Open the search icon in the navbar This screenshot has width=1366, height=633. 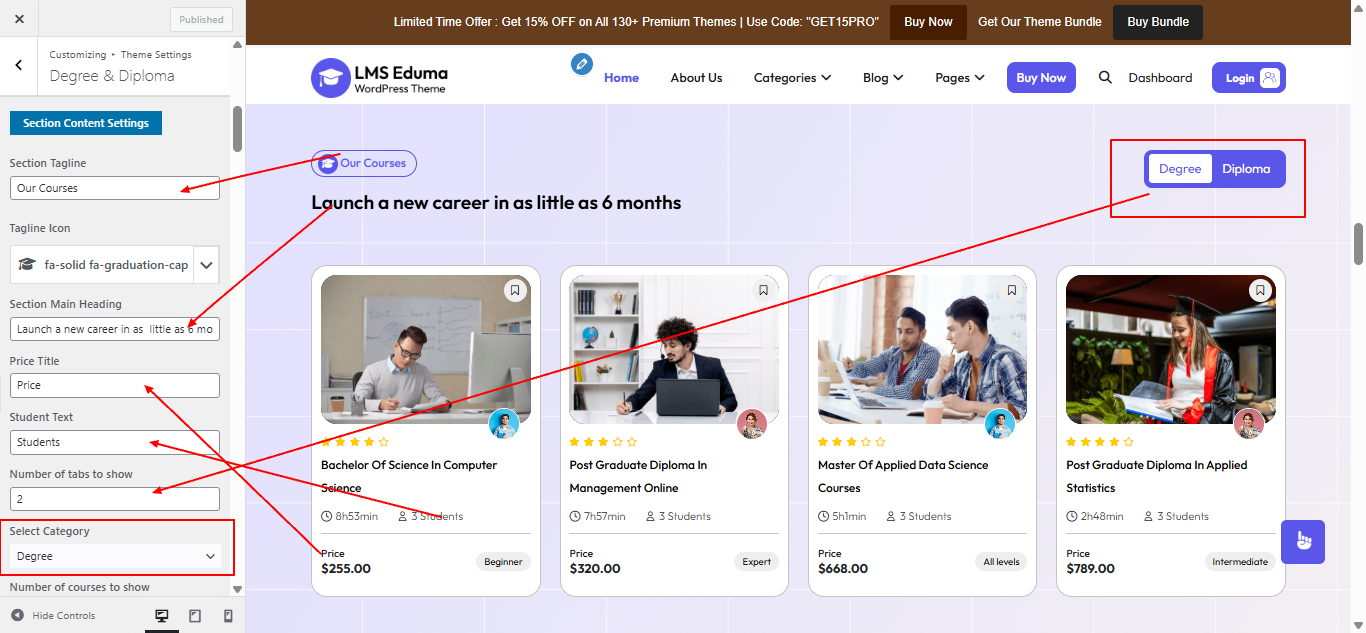pos(1104,77)
